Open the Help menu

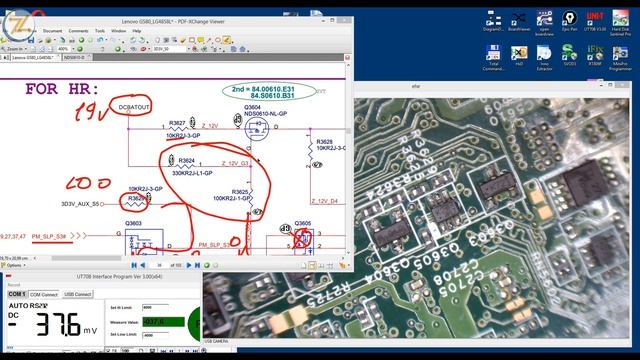click(x=137, y=31)
